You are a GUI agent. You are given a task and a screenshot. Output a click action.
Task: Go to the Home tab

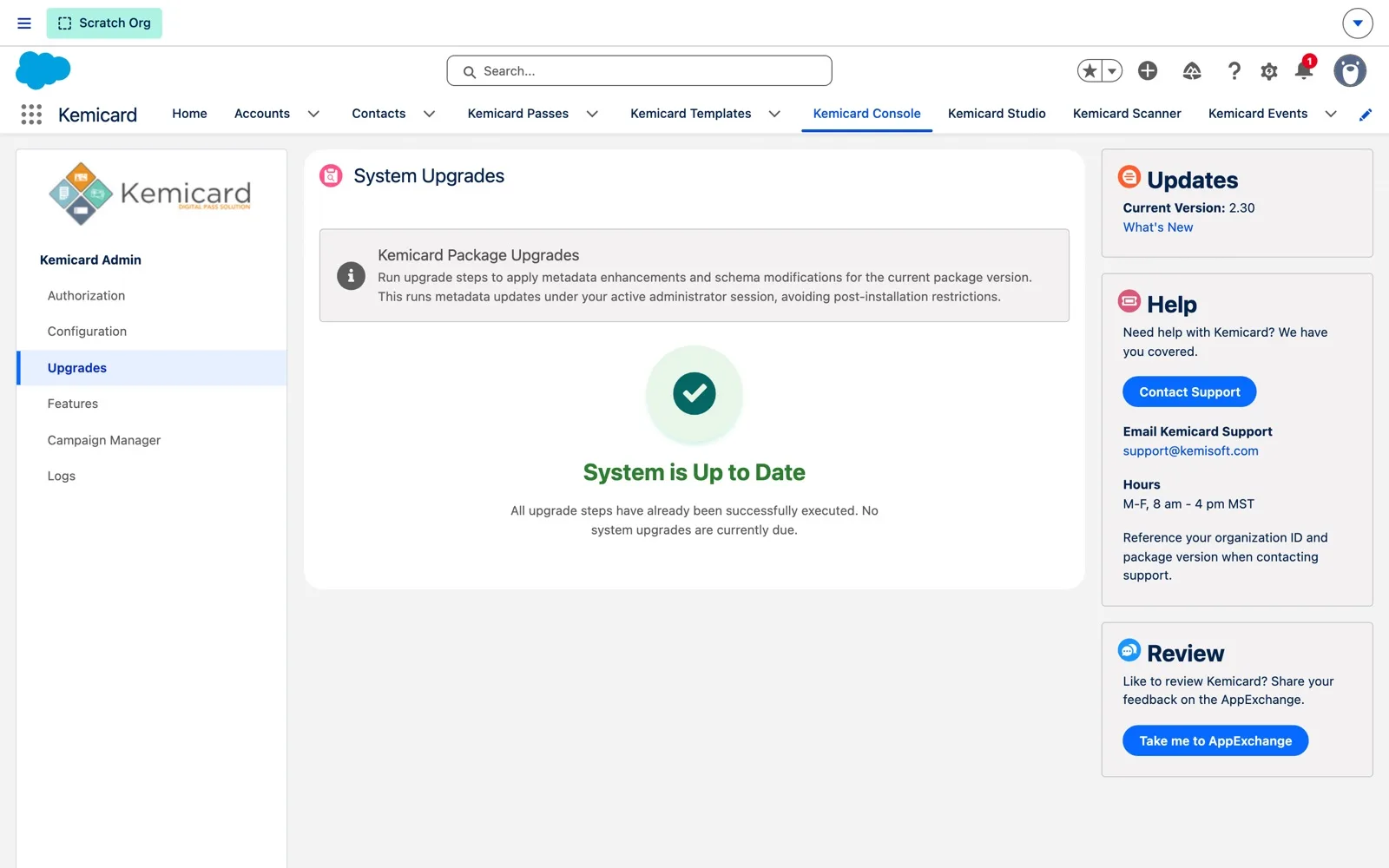[189, 114]
